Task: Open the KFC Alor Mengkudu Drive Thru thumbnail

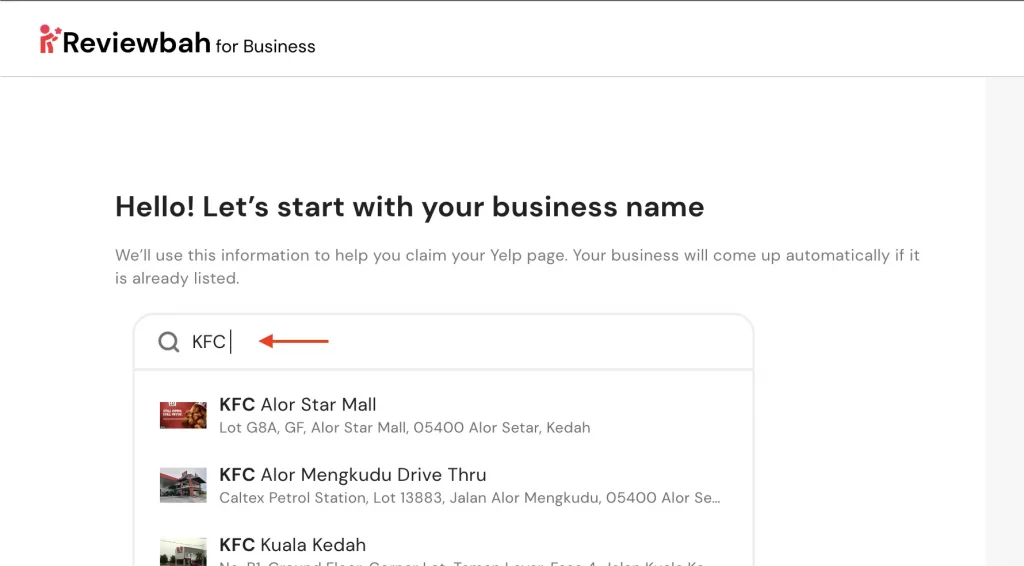Action: pyautogui.click(x=183, y=485)
